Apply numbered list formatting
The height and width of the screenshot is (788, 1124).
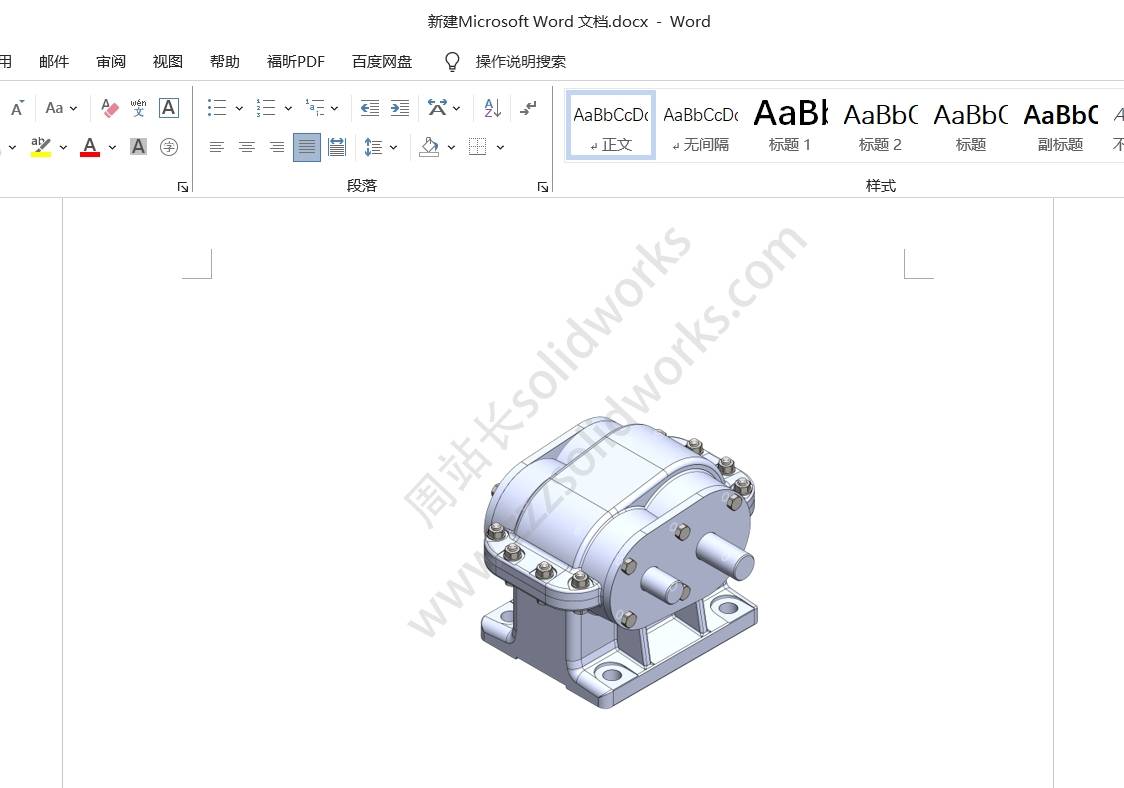[264, 108]
